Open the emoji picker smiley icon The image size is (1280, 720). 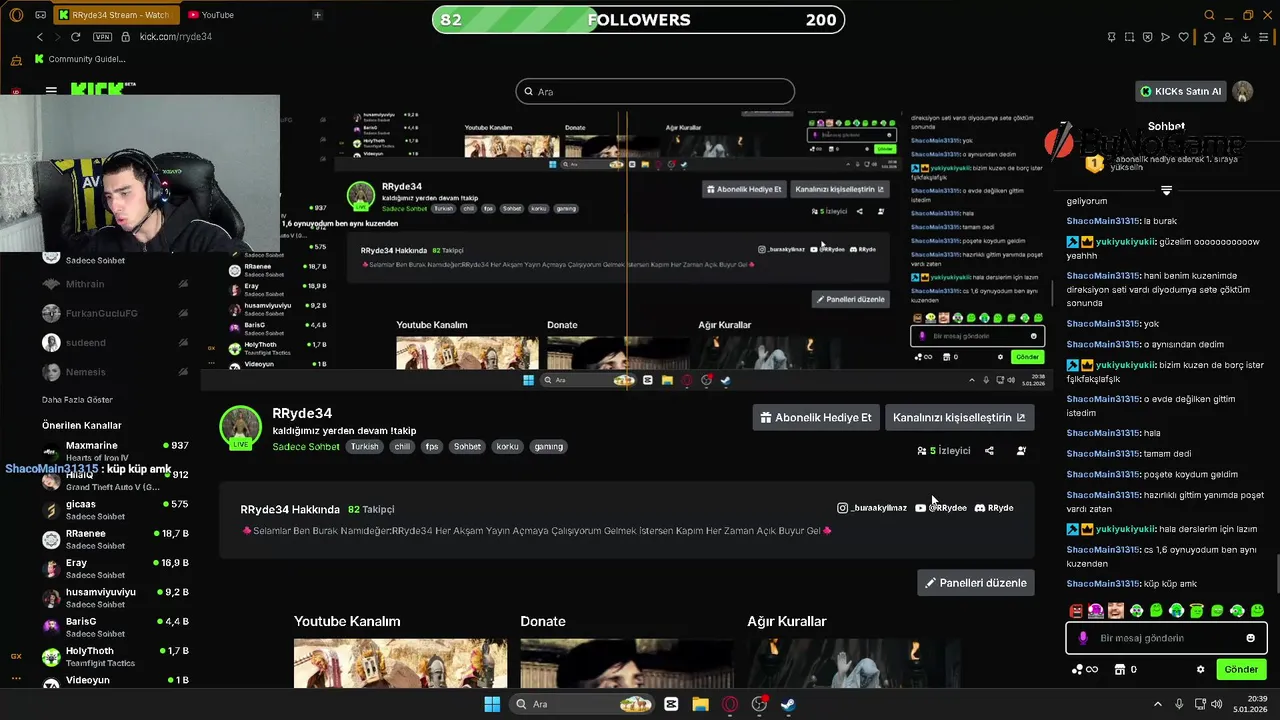tap(1250, 638)
